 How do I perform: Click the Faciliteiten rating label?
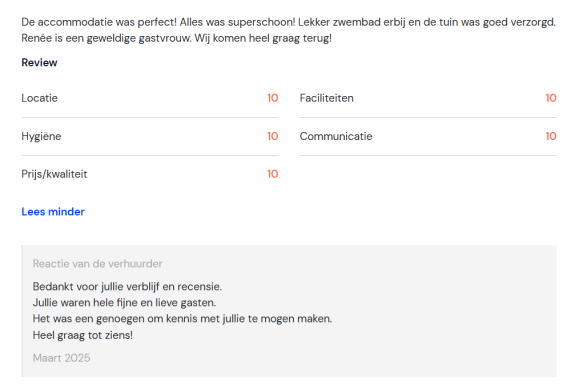pos(327,98)
